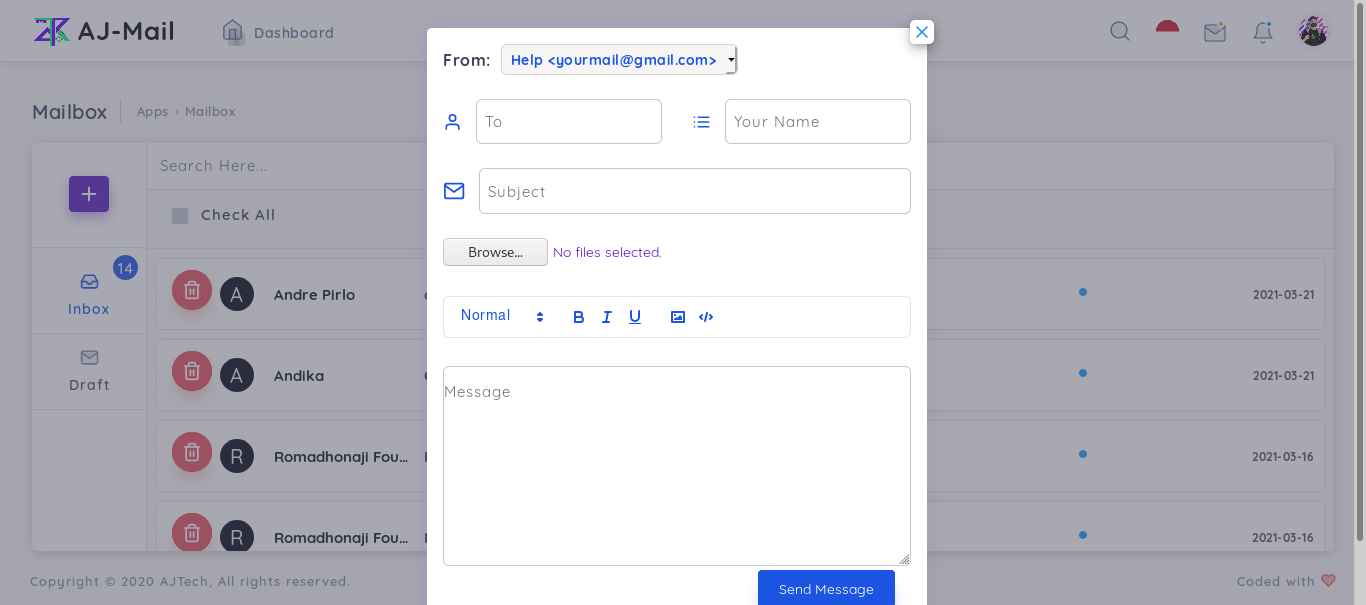Click the Message text area

677,466
